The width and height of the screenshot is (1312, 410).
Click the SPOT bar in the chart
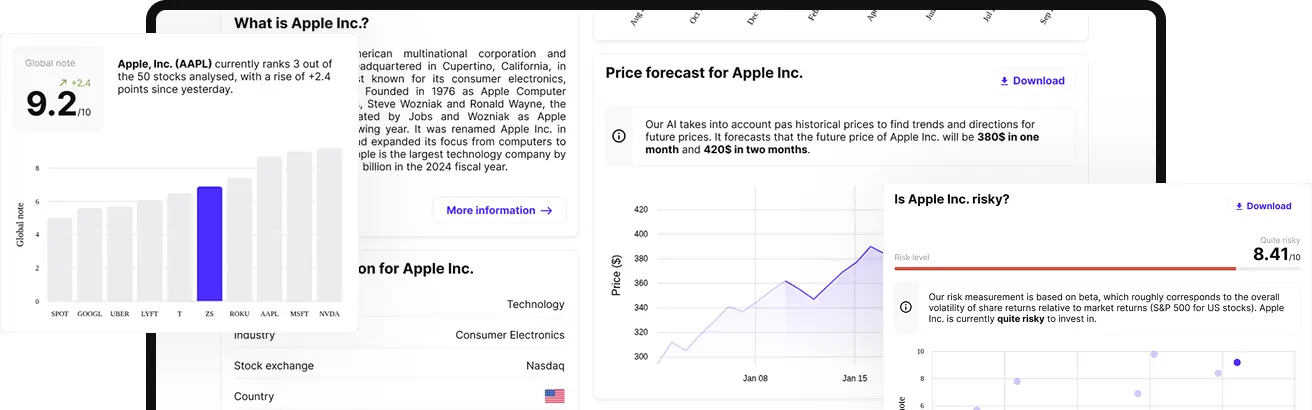coord(60,259)
